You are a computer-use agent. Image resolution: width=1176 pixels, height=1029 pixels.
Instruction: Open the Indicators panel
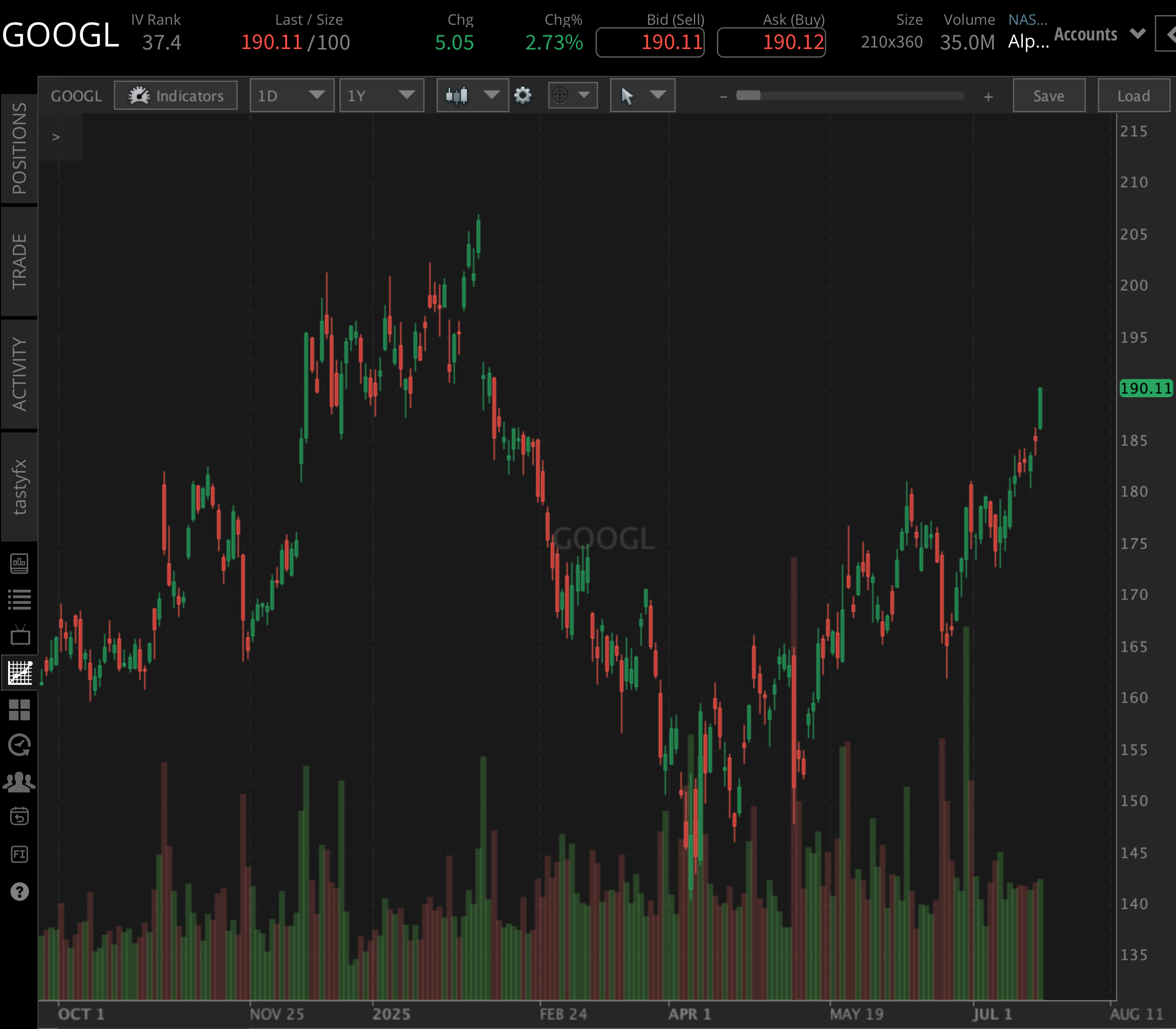coord(175,96)
